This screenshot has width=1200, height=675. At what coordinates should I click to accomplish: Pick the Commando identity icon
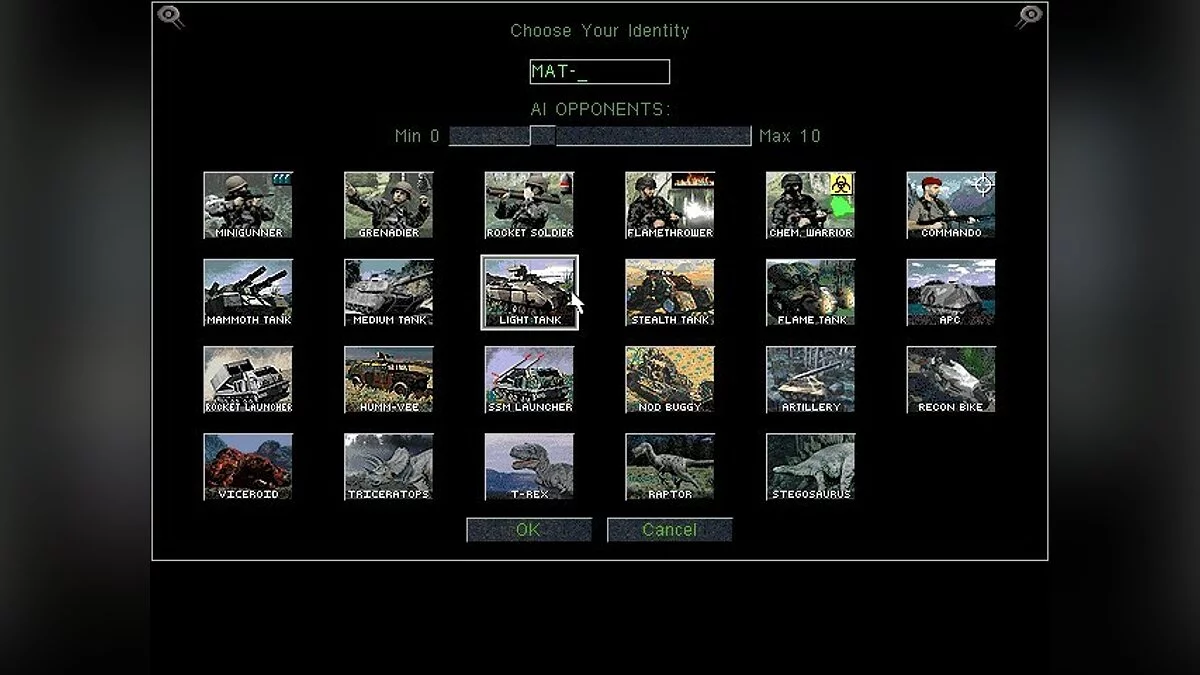click(951, 205)
